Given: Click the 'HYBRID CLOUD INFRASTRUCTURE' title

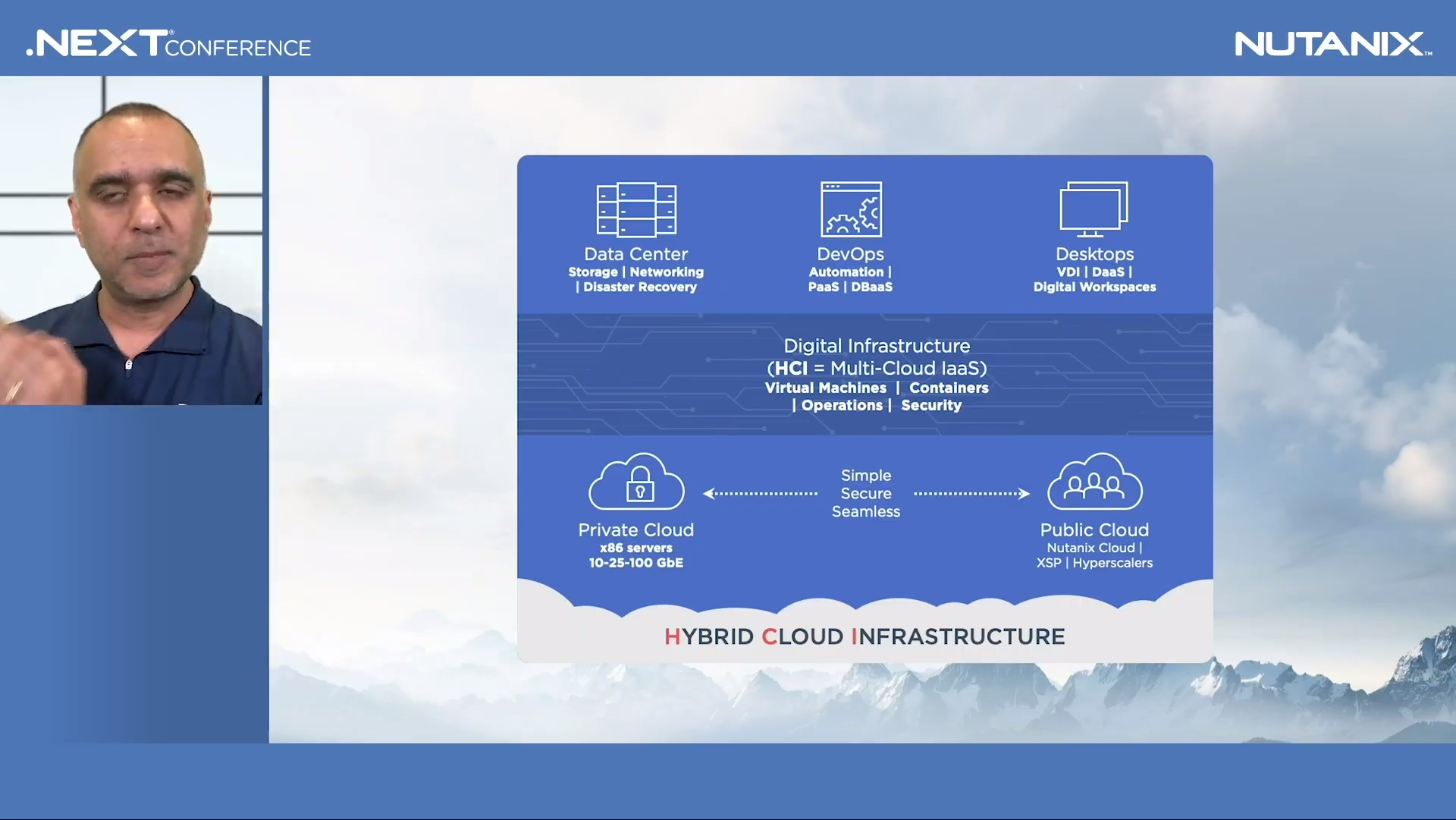Looking at the screenshot, I should pyautogui.click(x=864, y=636).
